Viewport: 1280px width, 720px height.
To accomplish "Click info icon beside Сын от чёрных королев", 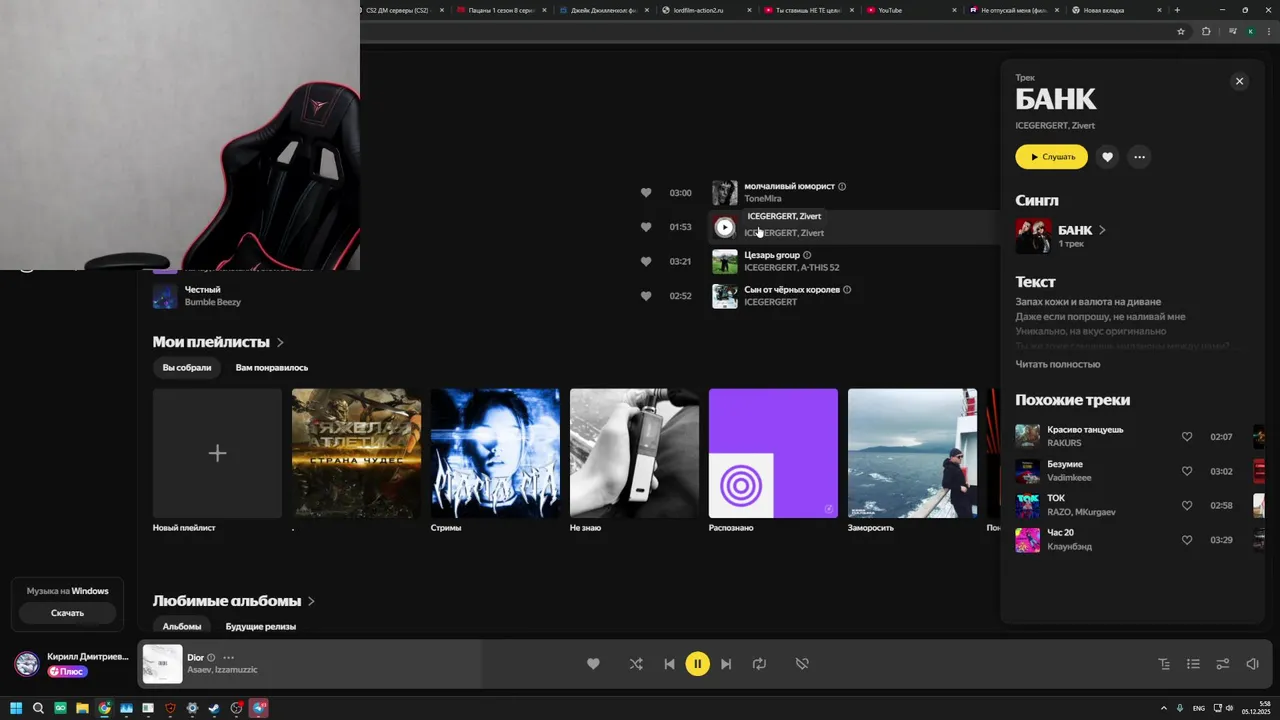I will click(x=847, y=290).
